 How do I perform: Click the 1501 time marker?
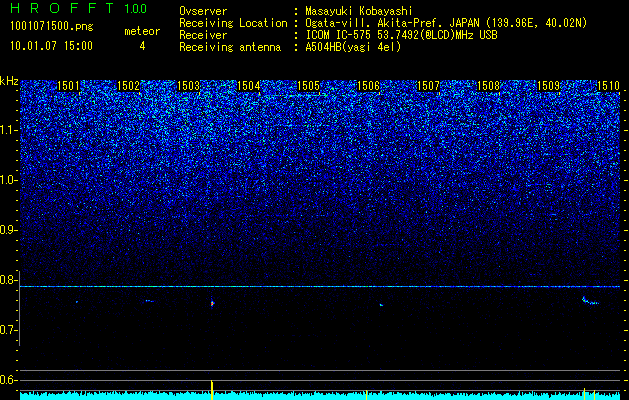coord(69,86)
